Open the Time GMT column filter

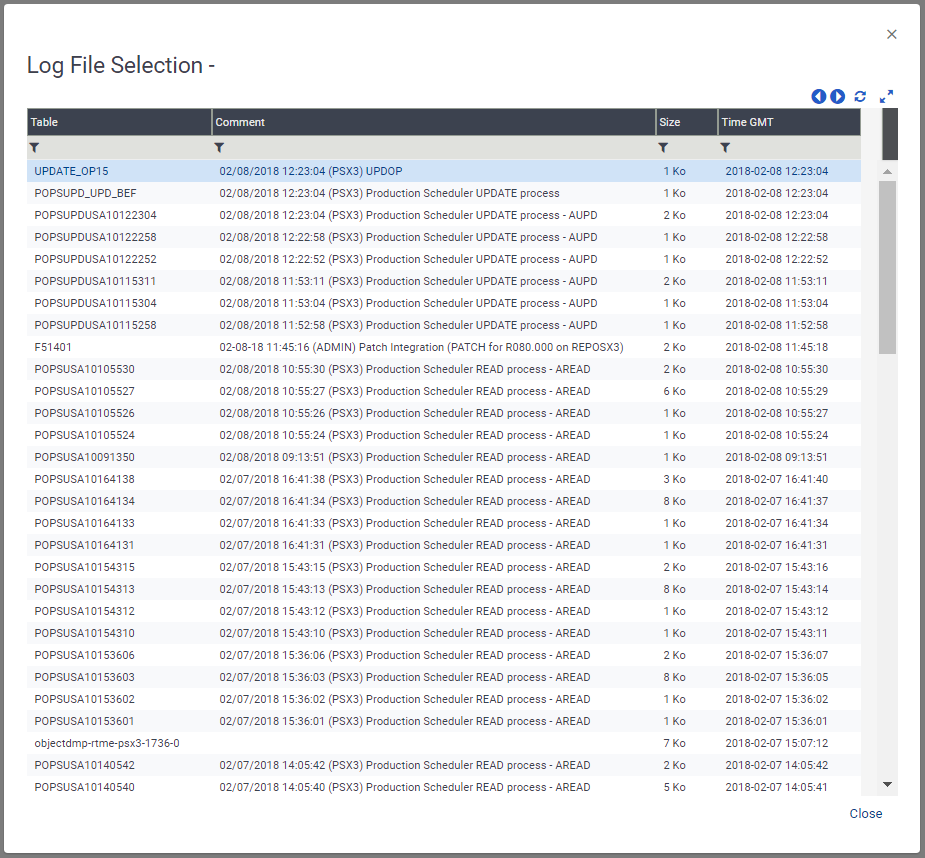[725, 148]
